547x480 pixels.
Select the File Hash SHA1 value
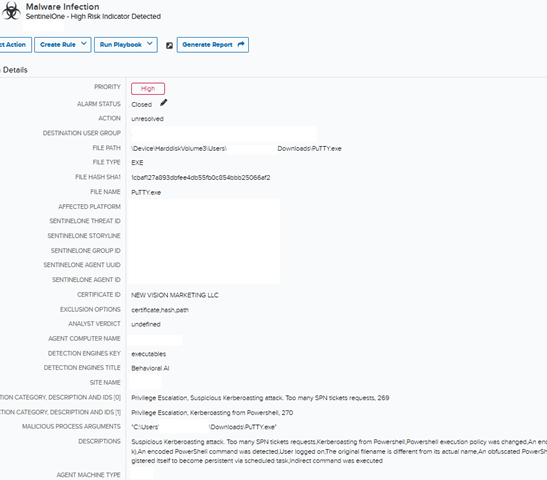coord(201,178)
